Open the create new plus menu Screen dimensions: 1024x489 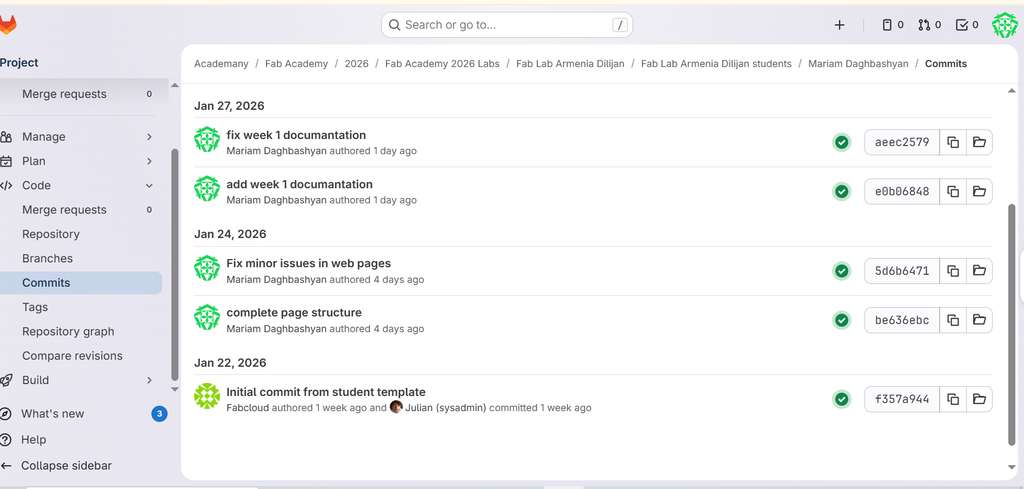tap(839, 25)
